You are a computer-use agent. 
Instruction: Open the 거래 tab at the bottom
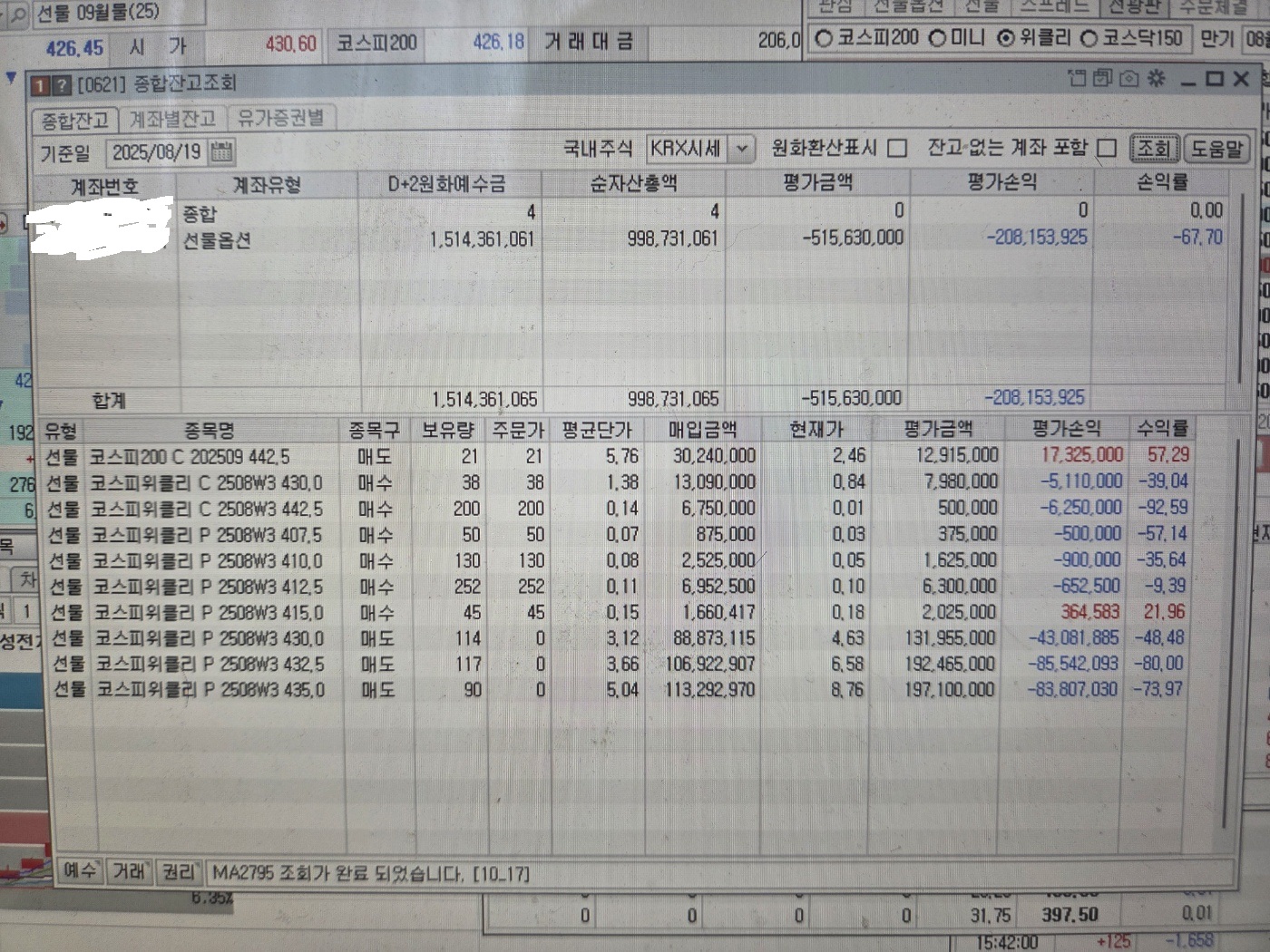point(129,871)
